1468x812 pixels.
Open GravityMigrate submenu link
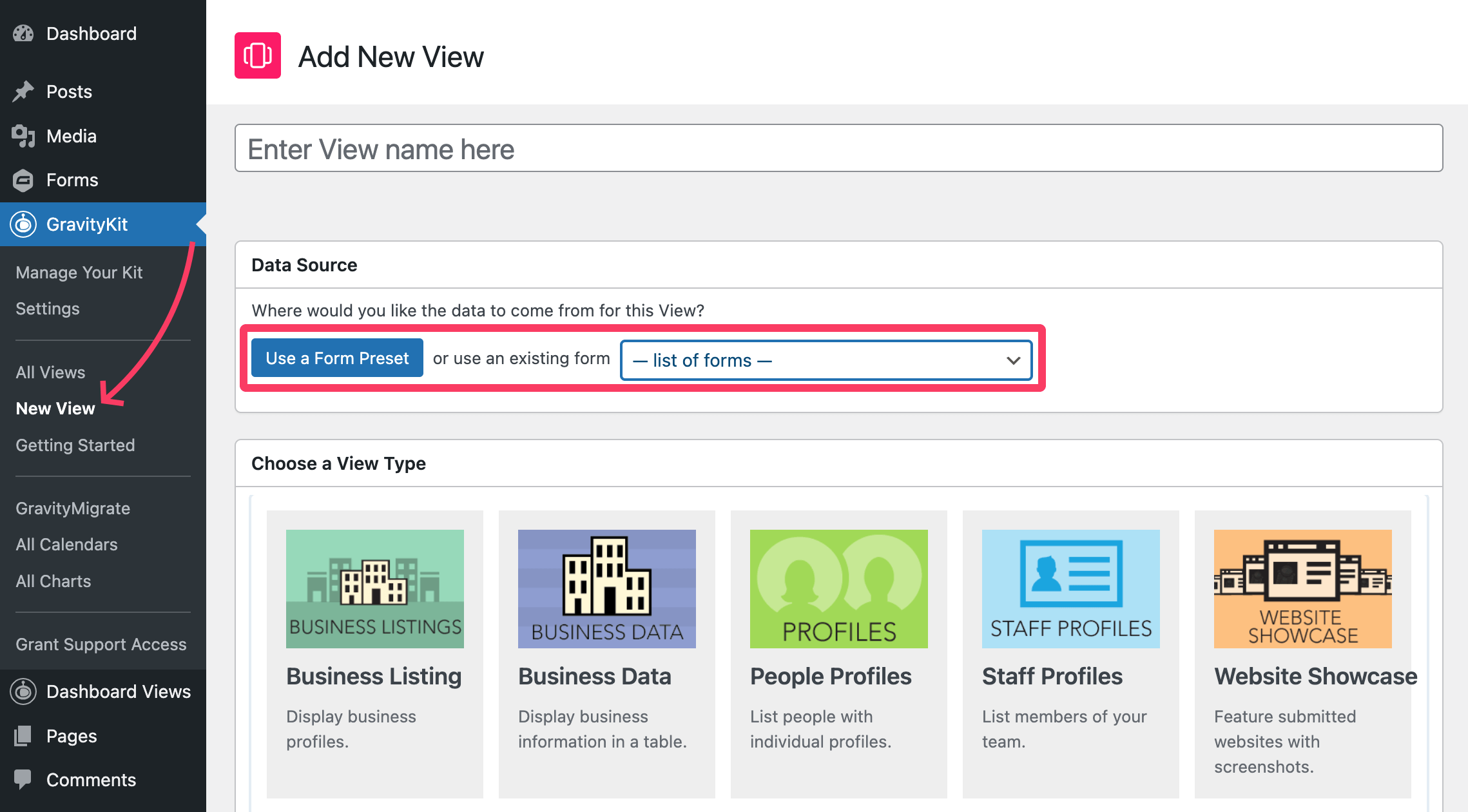73,508
